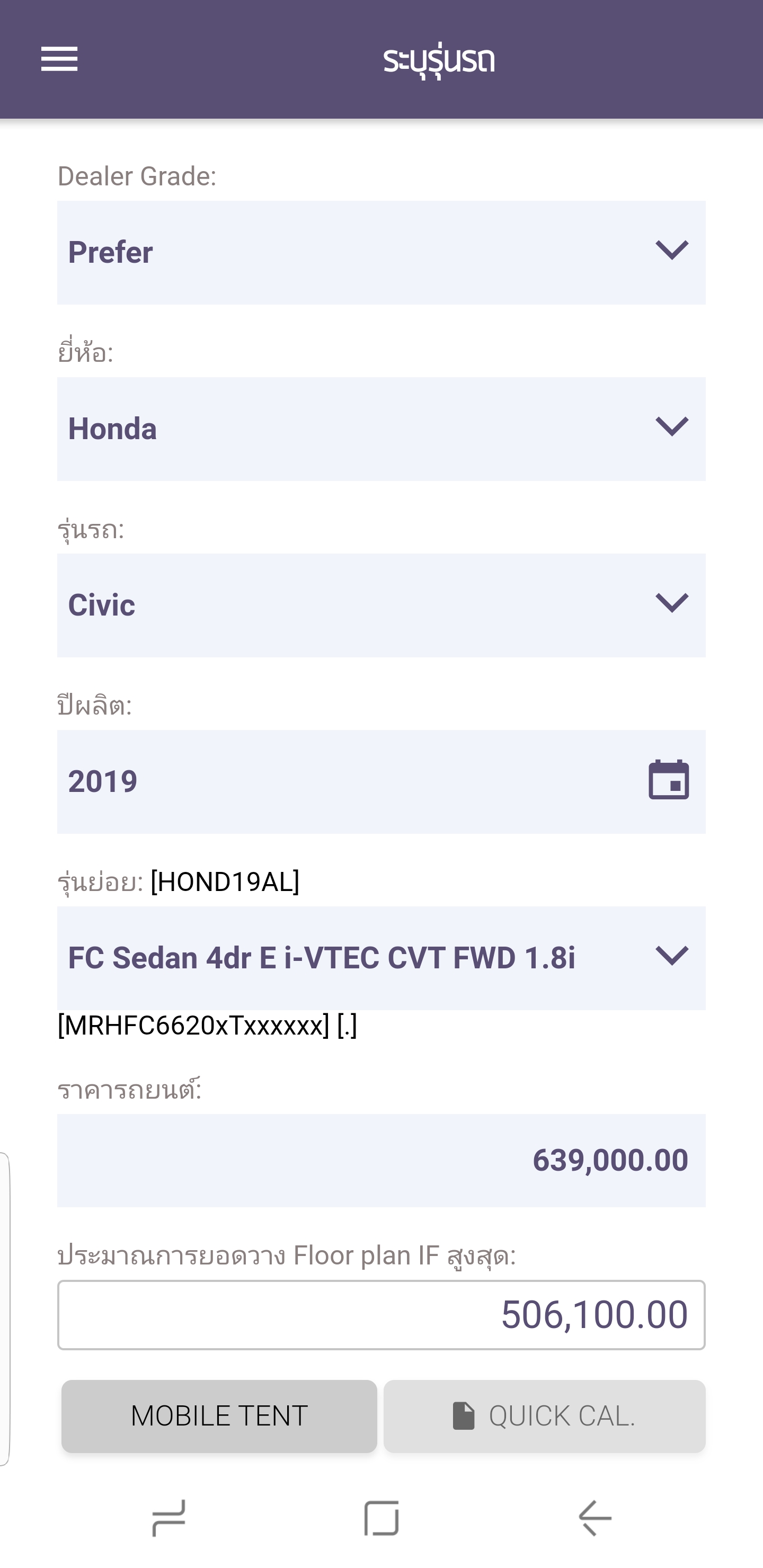Tap the Android home navigation button
The height and width of the screenshot is (1568, 763).
(381, 1518)
